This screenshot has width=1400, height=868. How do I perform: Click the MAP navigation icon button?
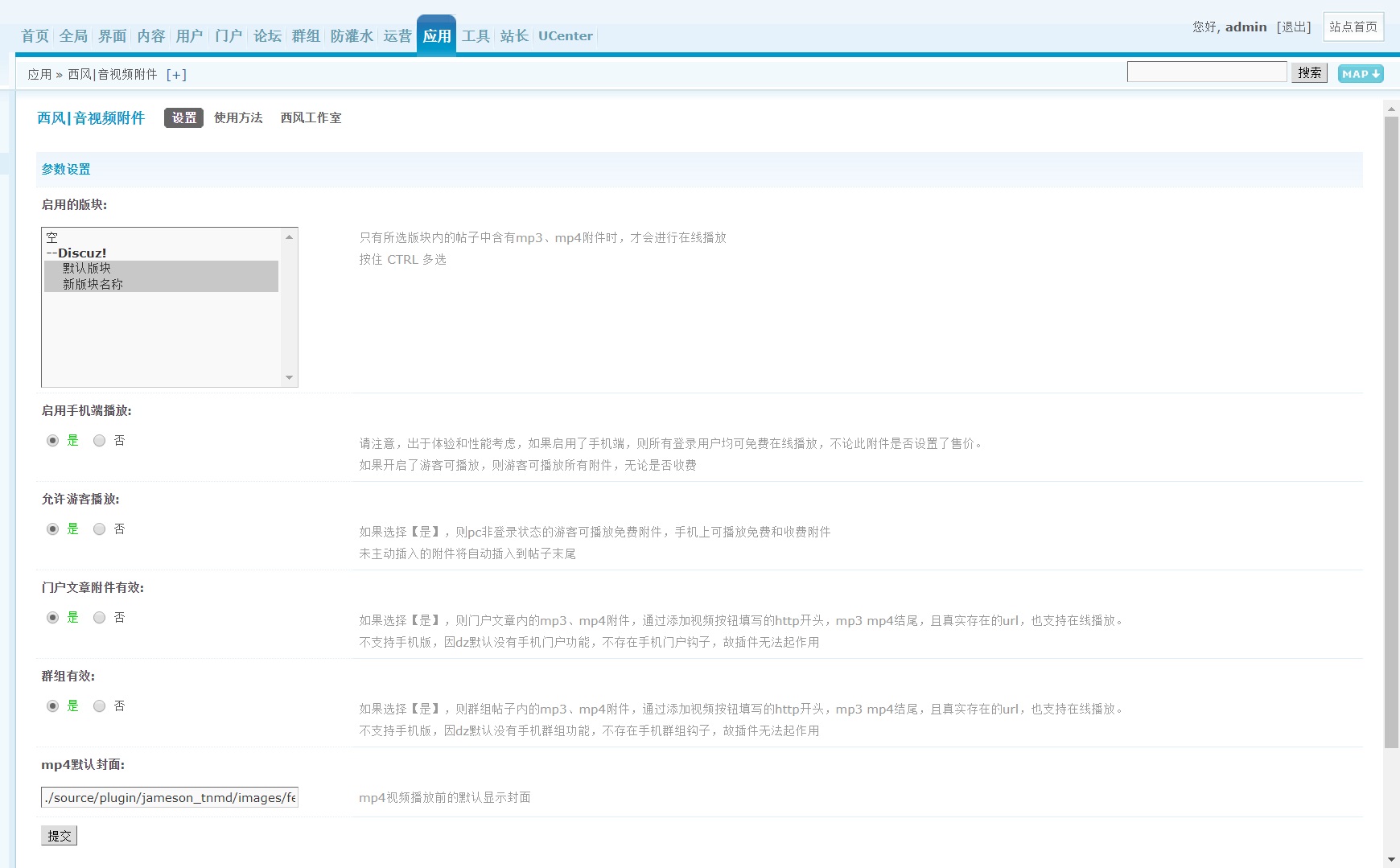coord(1361,74)
